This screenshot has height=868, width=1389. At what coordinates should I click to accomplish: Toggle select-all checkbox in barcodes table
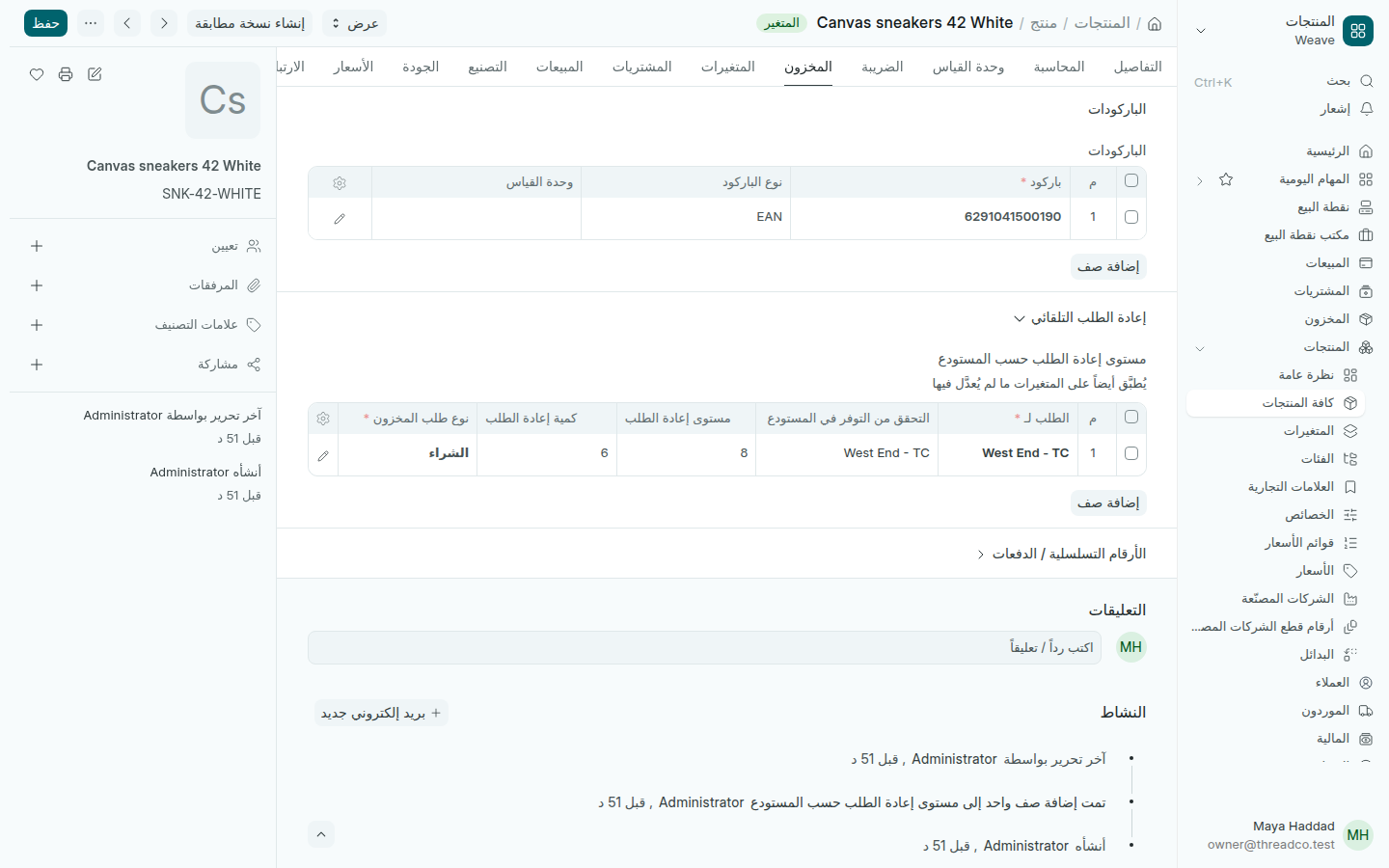[1131, 180]
